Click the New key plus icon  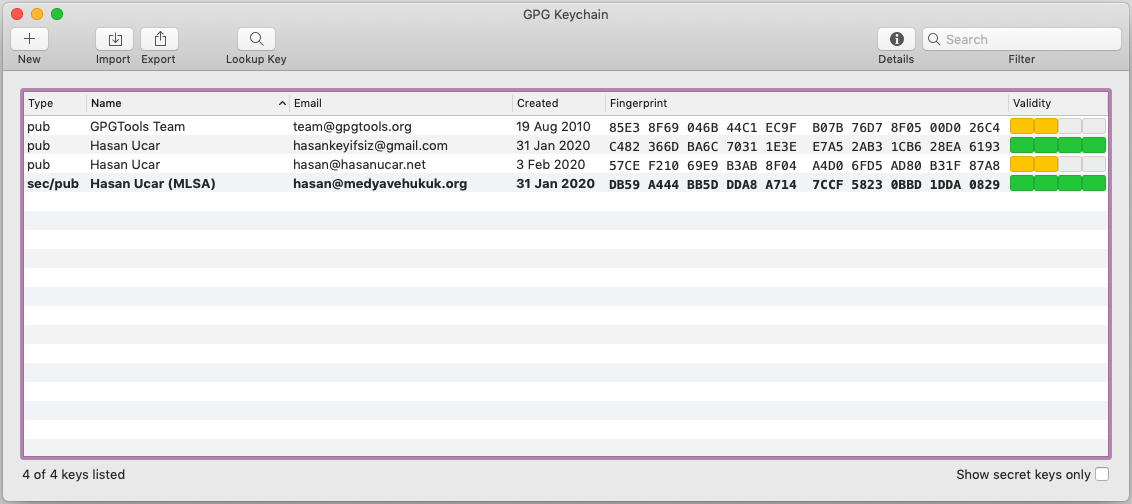29,39
